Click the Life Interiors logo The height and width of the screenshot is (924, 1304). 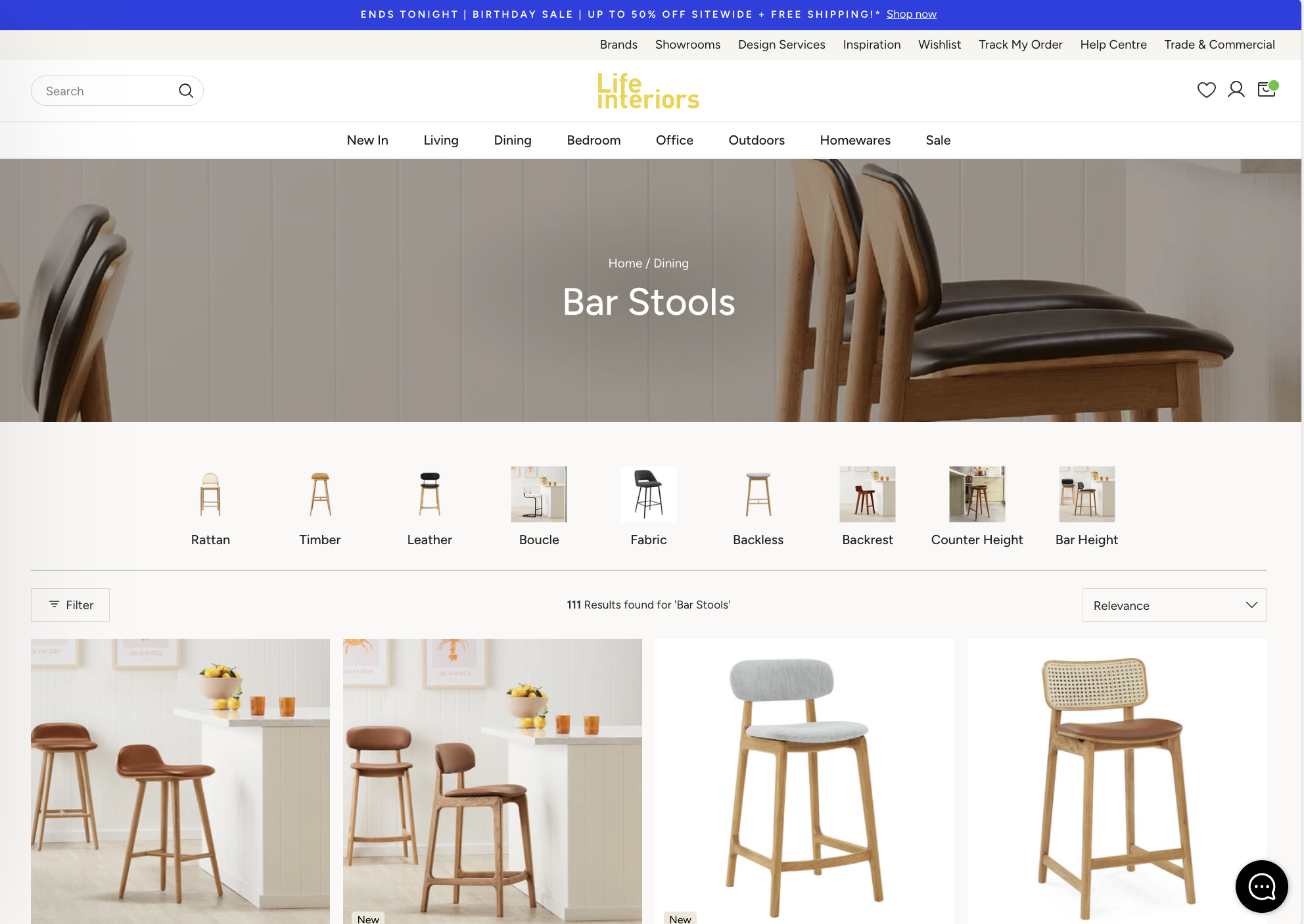[x=648, y=91]
